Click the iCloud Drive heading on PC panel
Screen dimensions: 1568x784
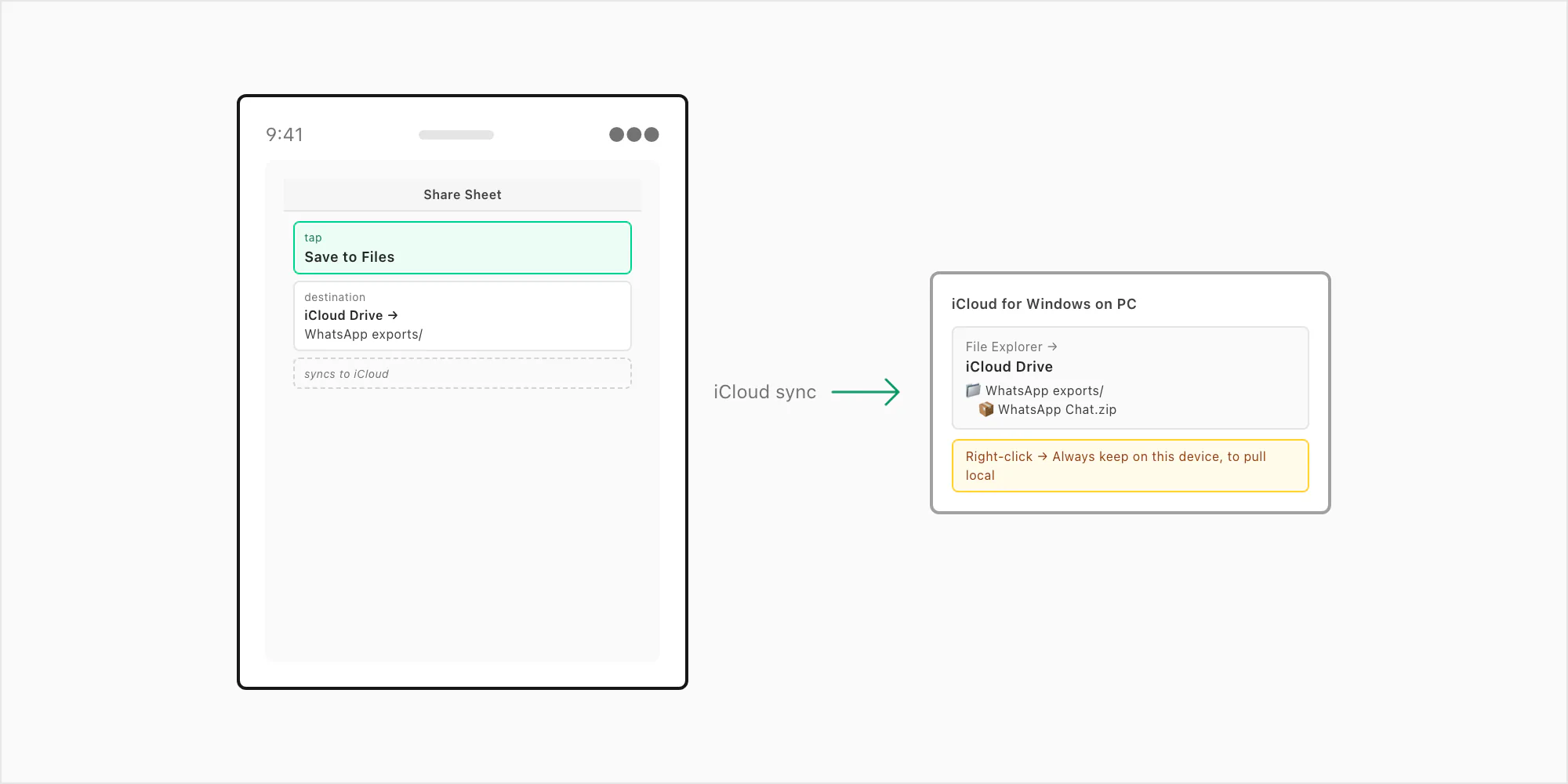point(1008,367)
